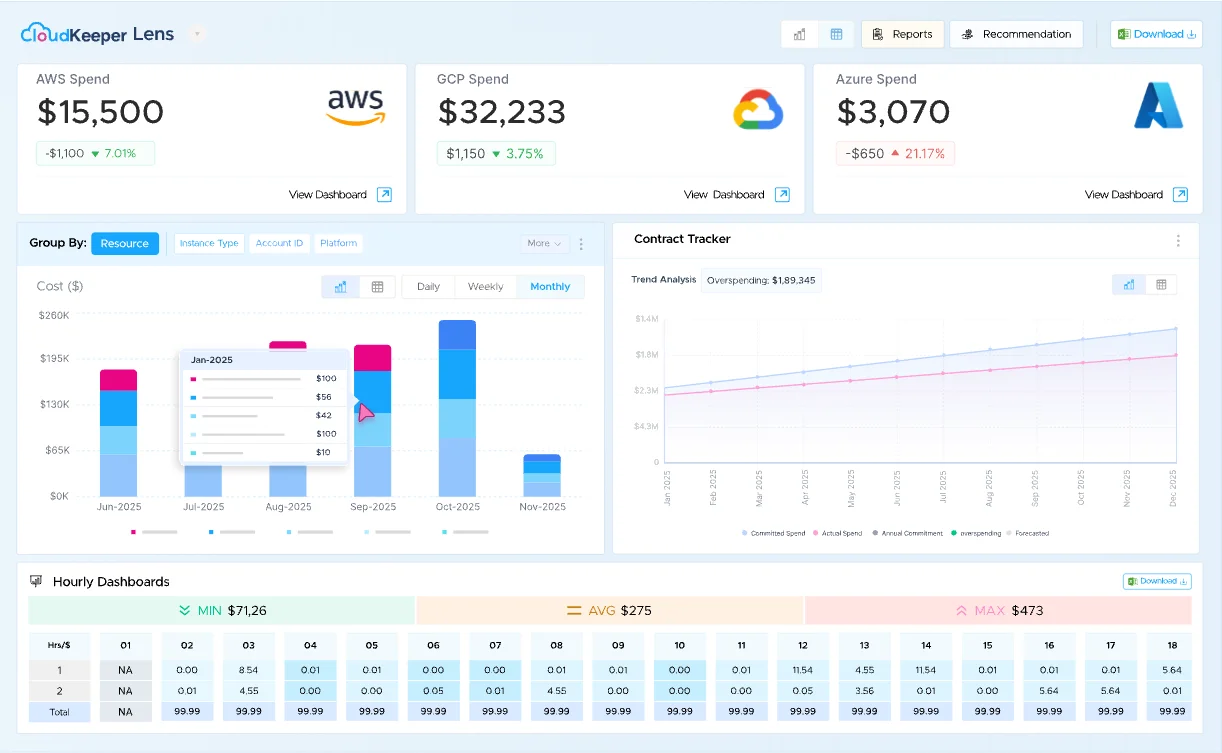Viewport: 1222px width, 753px height.
Task: Select Group By Platform
Action: [339, 243]
